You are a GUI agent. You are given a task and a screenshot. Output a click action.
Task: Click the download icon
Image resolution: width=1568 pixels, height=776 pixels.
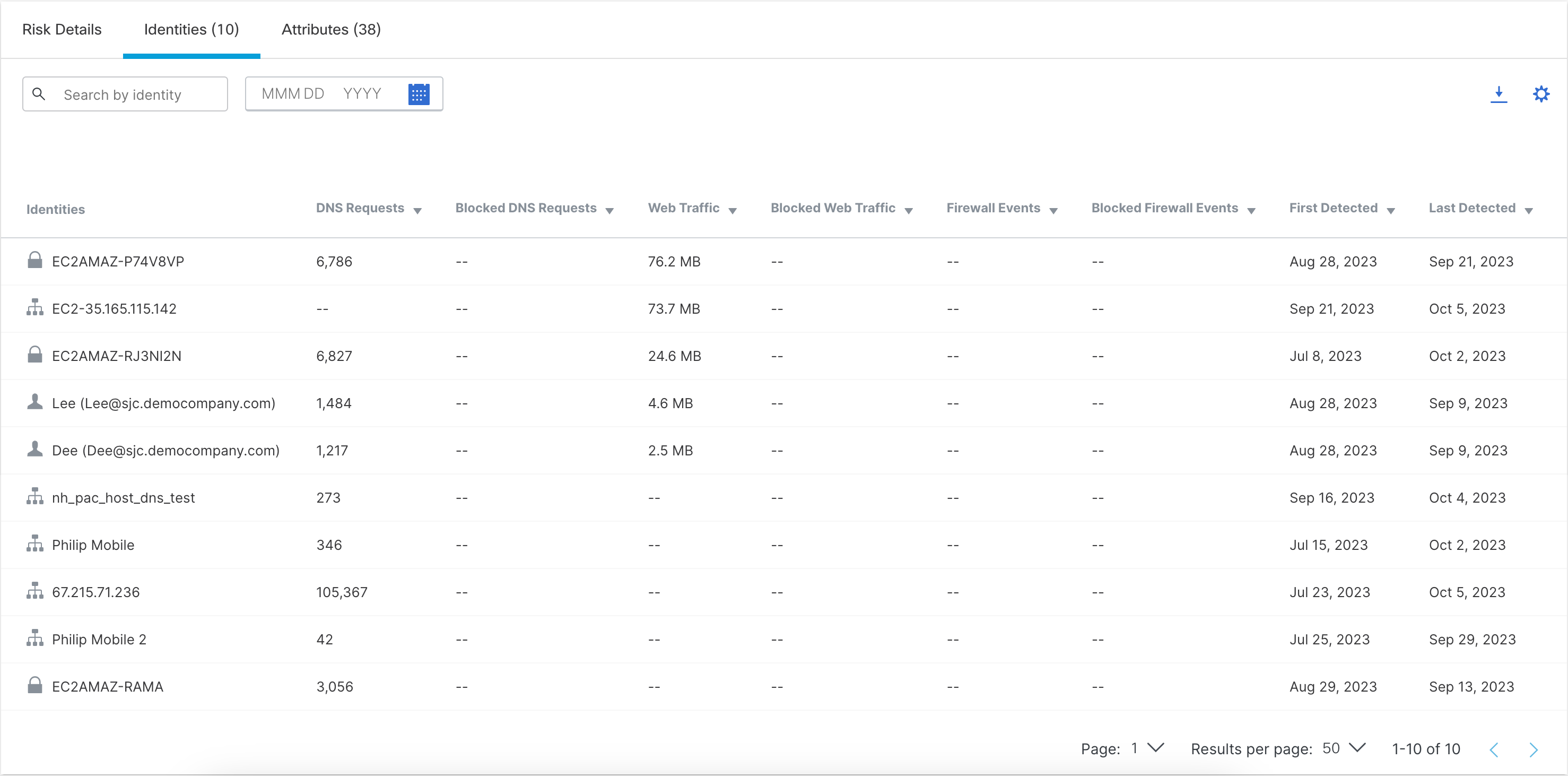[x=1499, y=94]
